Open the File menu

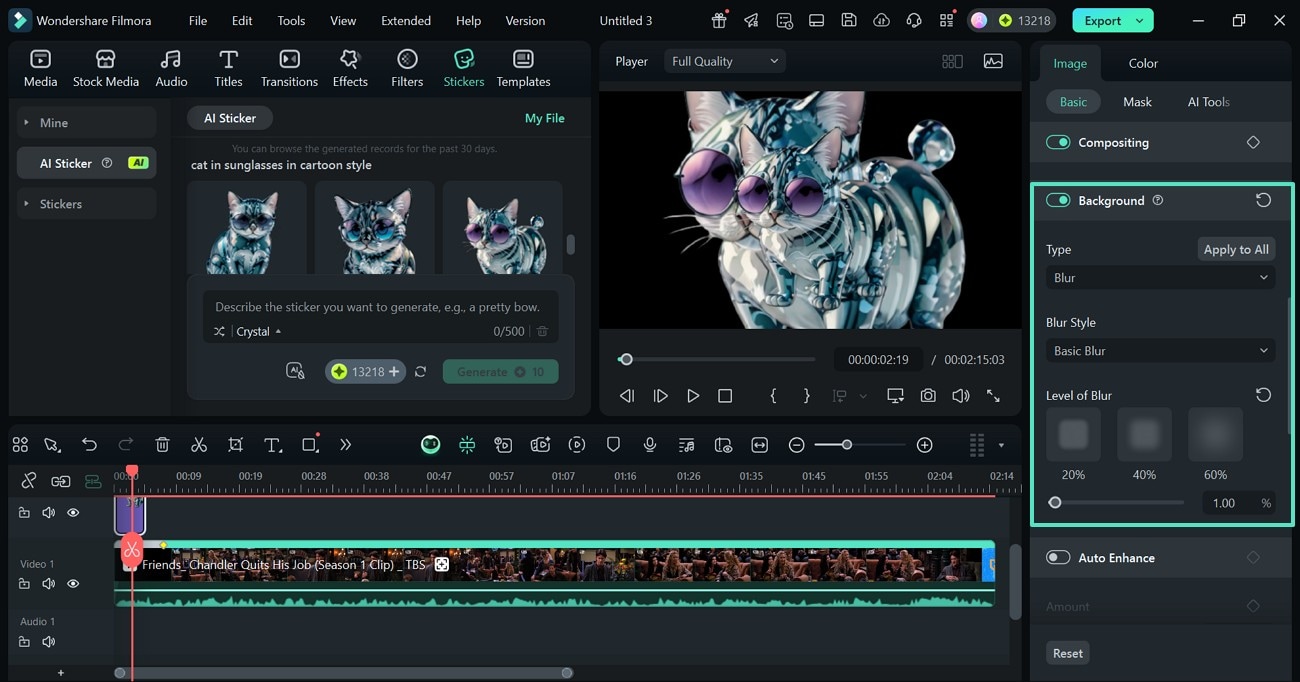pyautogui.click(x=198, y=20)
